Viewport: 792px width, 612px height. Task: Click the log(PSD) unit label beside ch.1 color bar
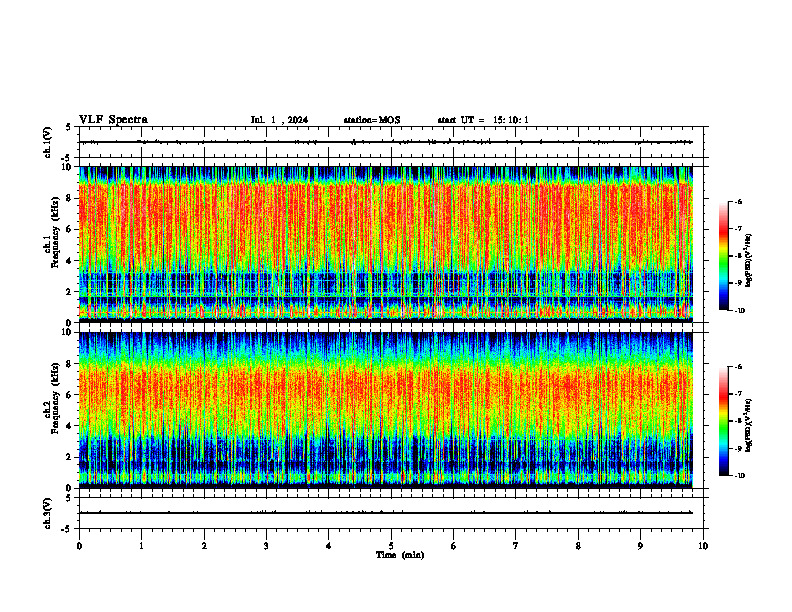coord(749,261)
